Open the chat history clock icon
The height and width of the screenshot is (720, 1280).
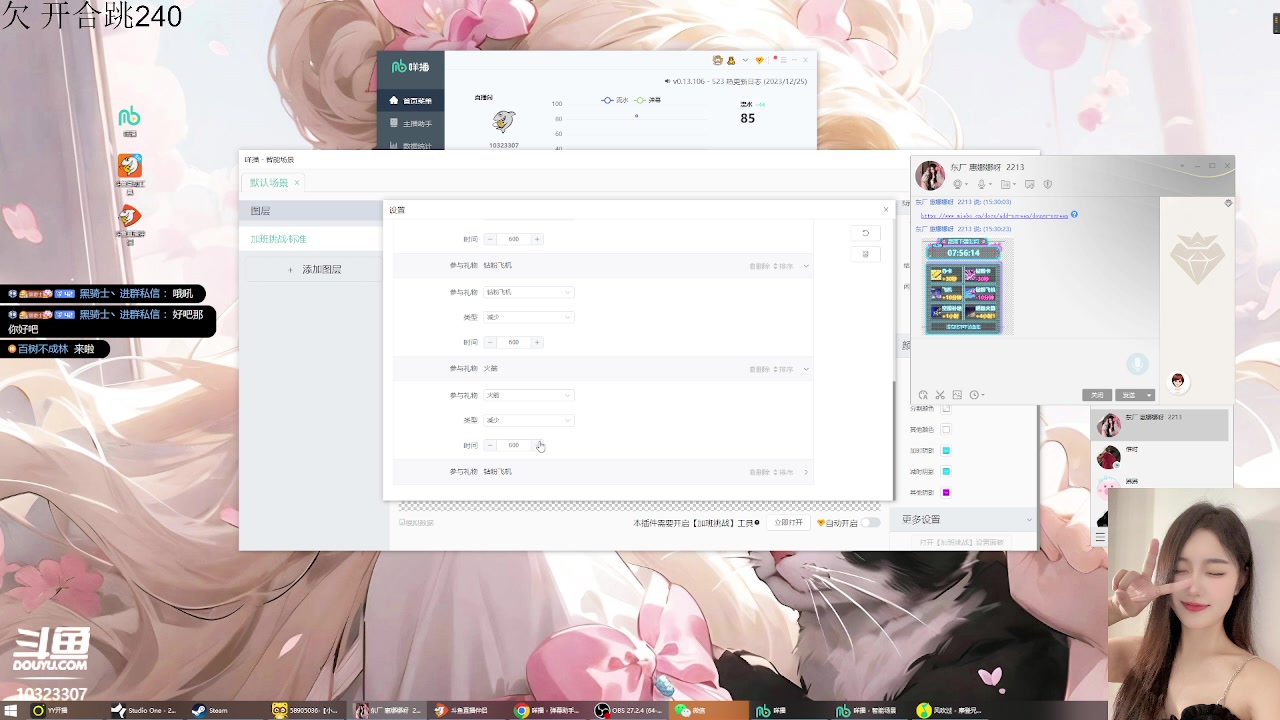pos(974,395)
